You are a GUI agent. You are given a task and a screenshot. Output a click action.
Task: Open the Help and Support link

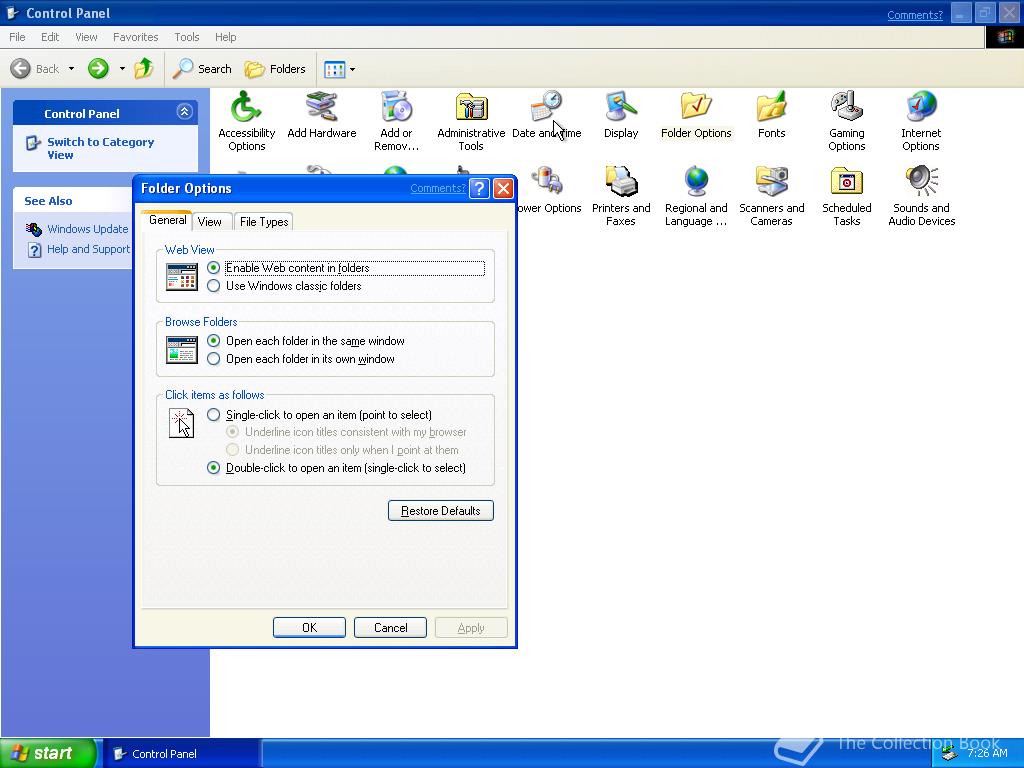[x=88, y=249]
